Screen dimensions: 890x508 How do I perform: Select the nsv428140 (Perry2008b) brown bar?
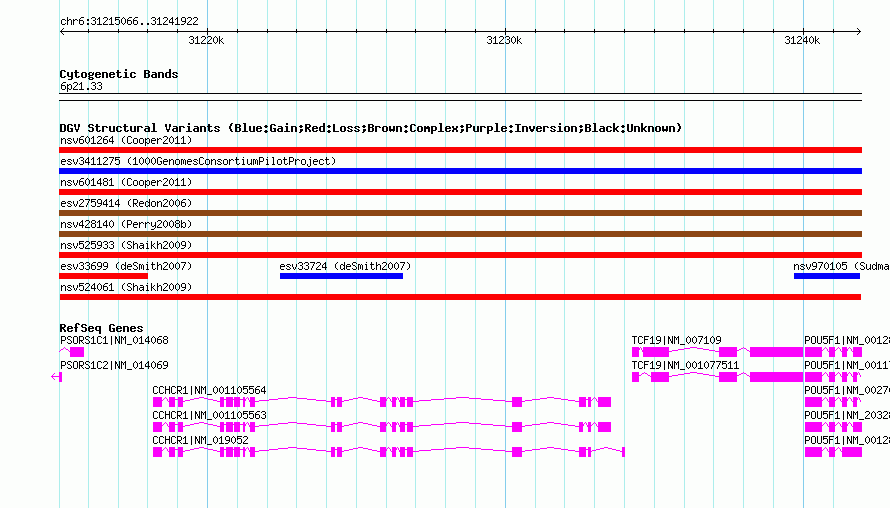coord(460,234)
